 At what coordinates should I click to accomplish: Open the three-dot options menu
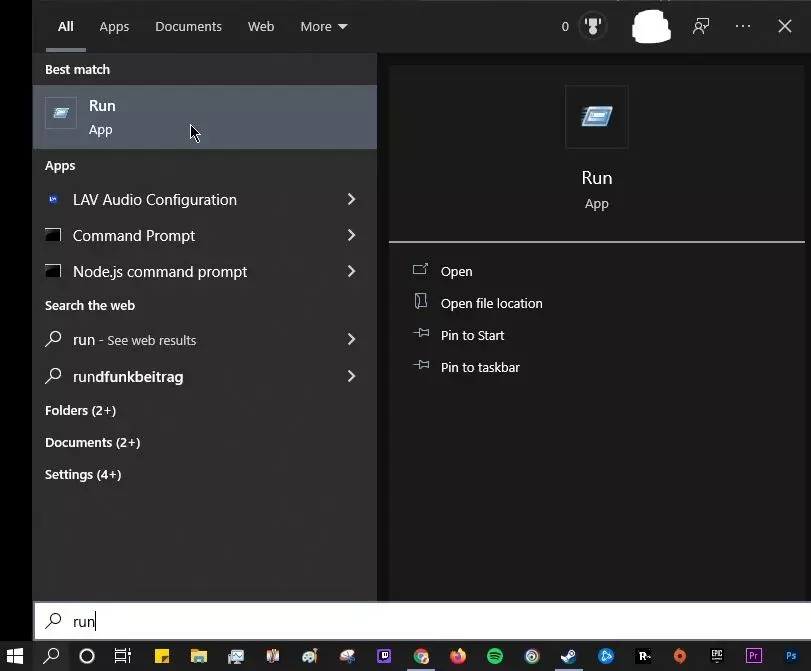coord(743,26)
